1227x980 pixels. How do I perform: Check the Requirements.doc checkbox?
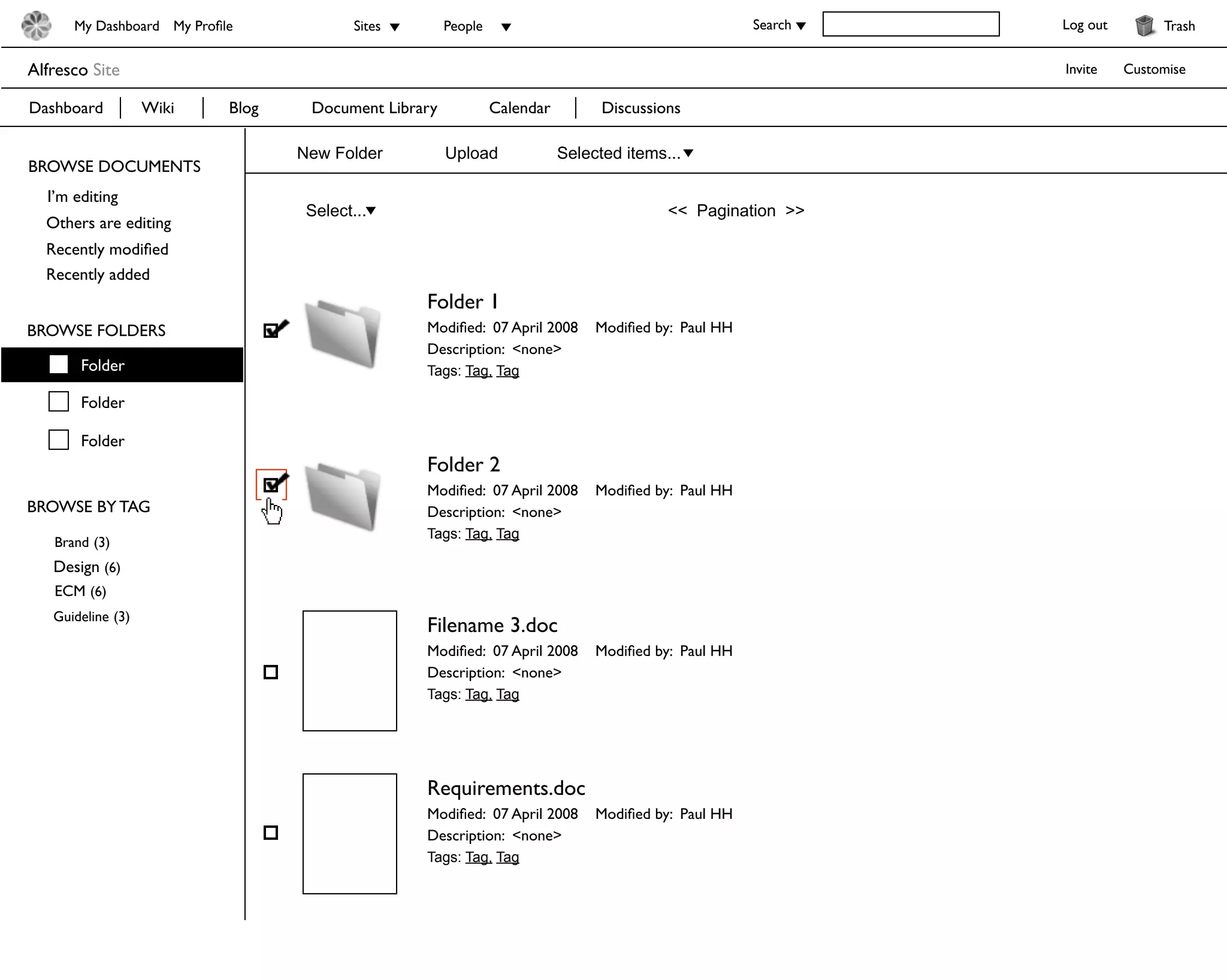pyautogui.click(x=271, y=833)
